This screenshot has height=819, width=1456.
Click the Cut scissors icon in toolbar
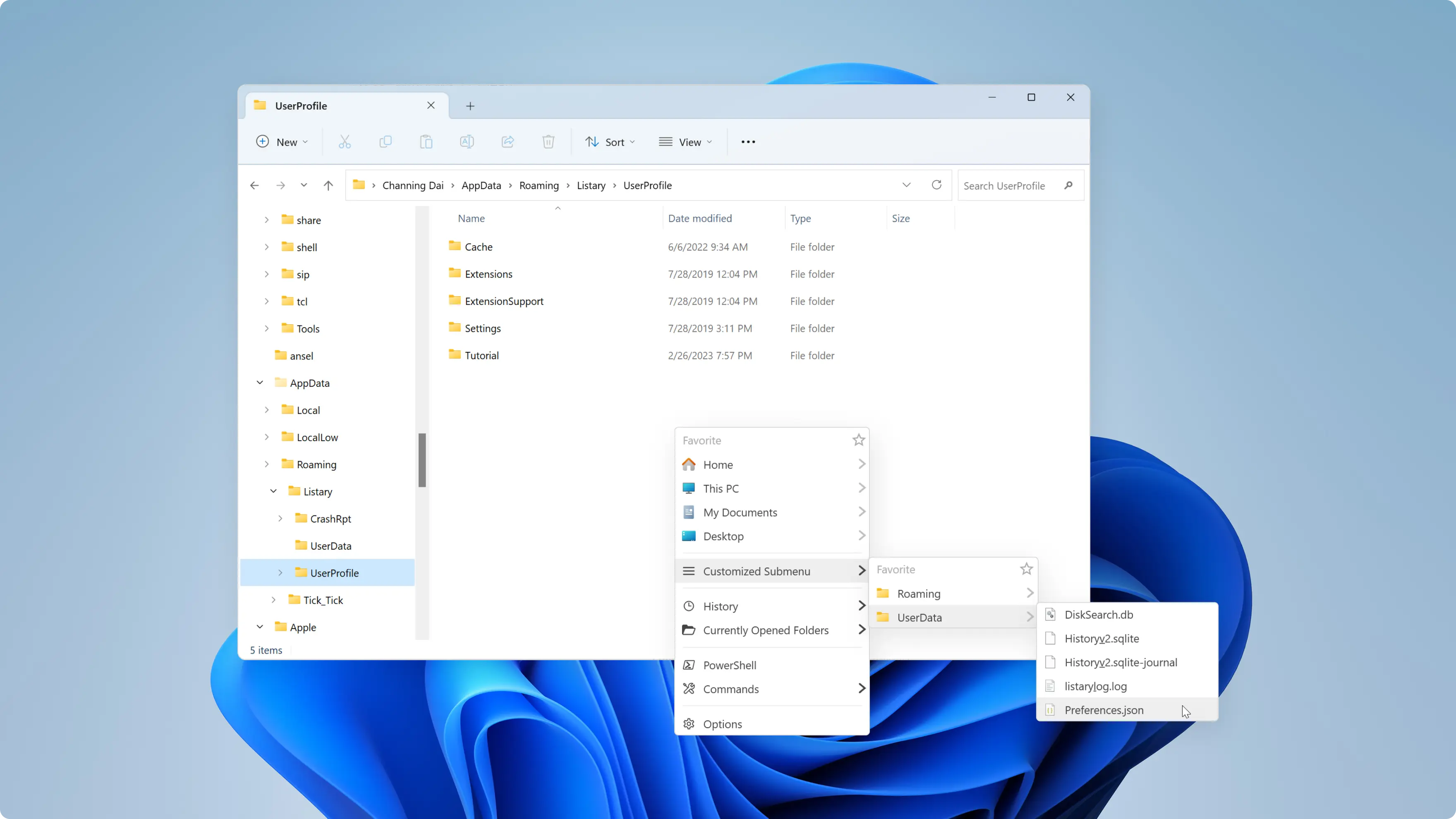344,142
